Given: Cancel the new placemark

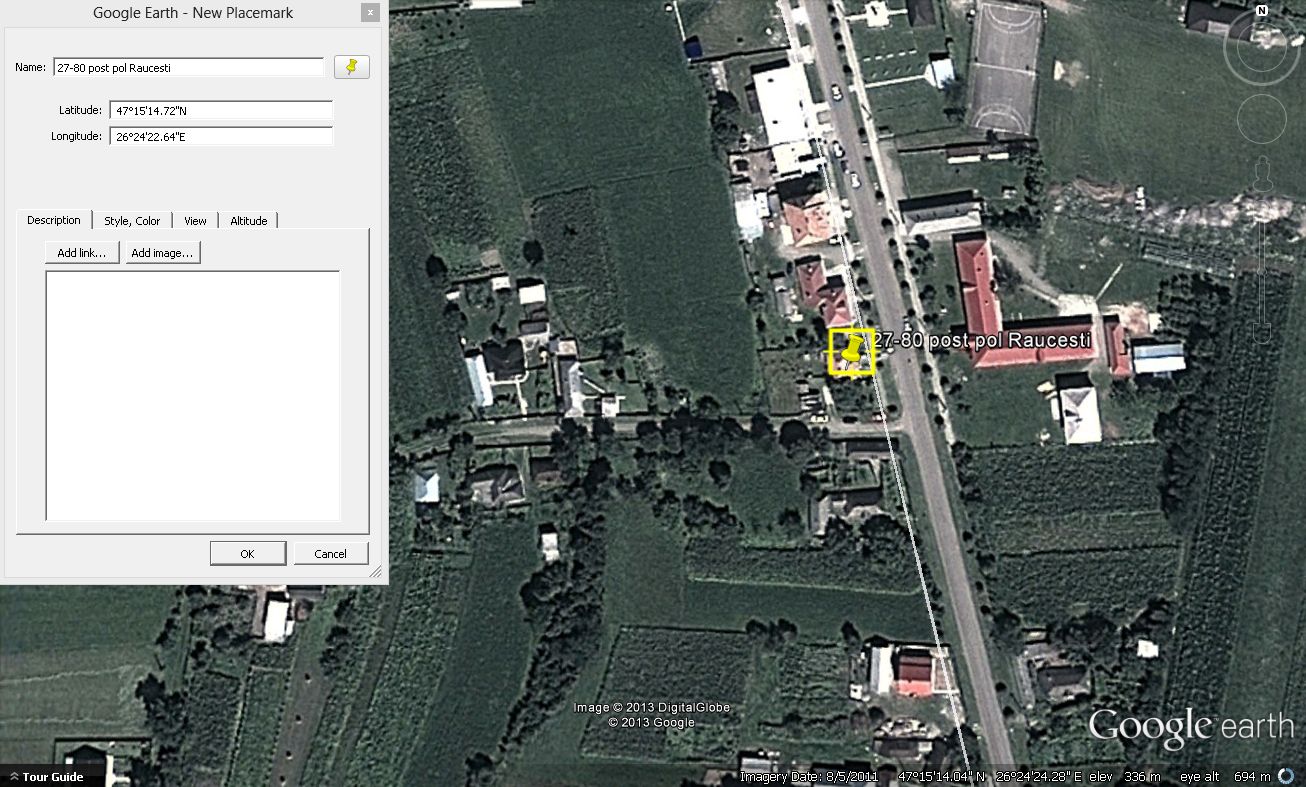Looking at the screenshot, I should [330, 554].
